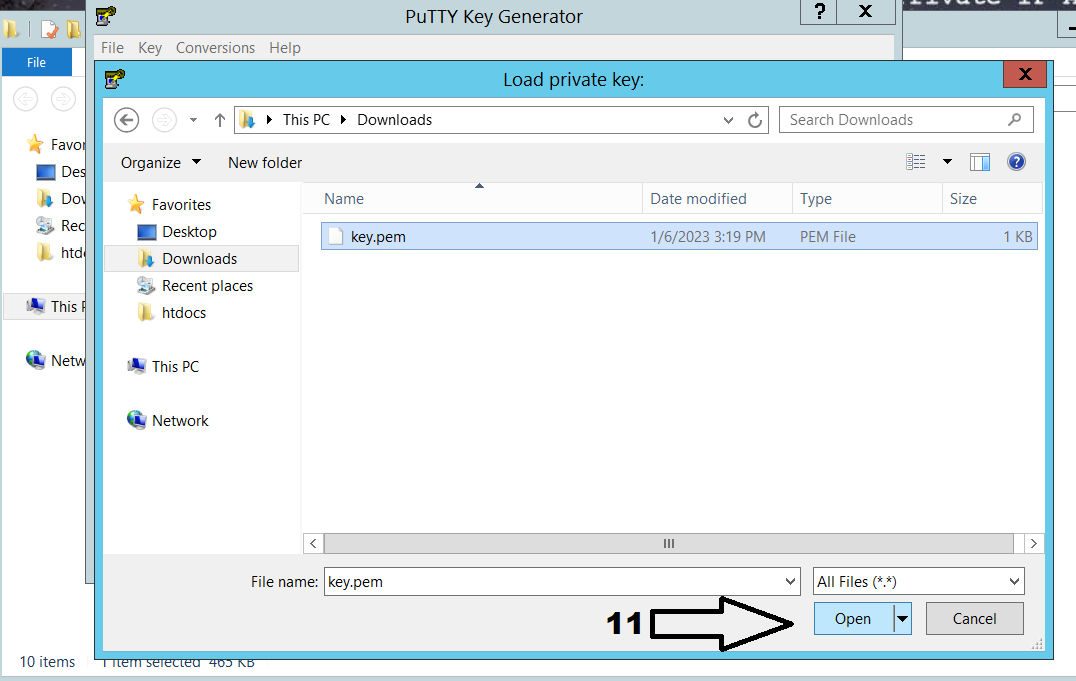Open the File name history dropdown
Screen dimensions: 1076x681
791,581
